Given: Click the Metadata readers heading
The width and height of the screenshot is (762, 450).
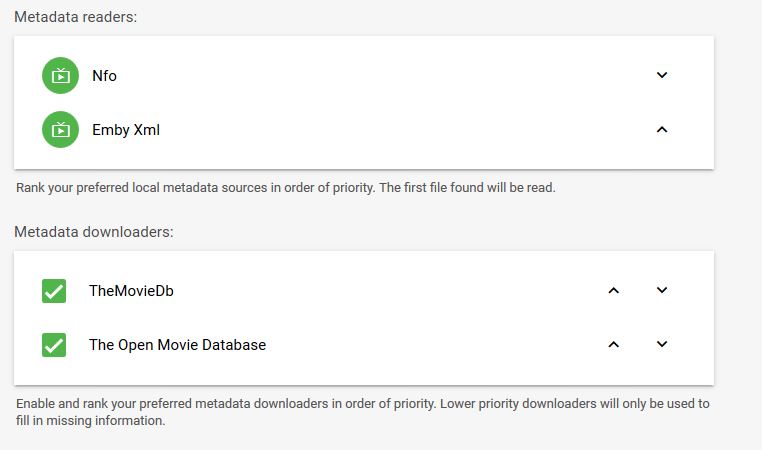Looking at the screenshot, I should (x=76, y=17).
